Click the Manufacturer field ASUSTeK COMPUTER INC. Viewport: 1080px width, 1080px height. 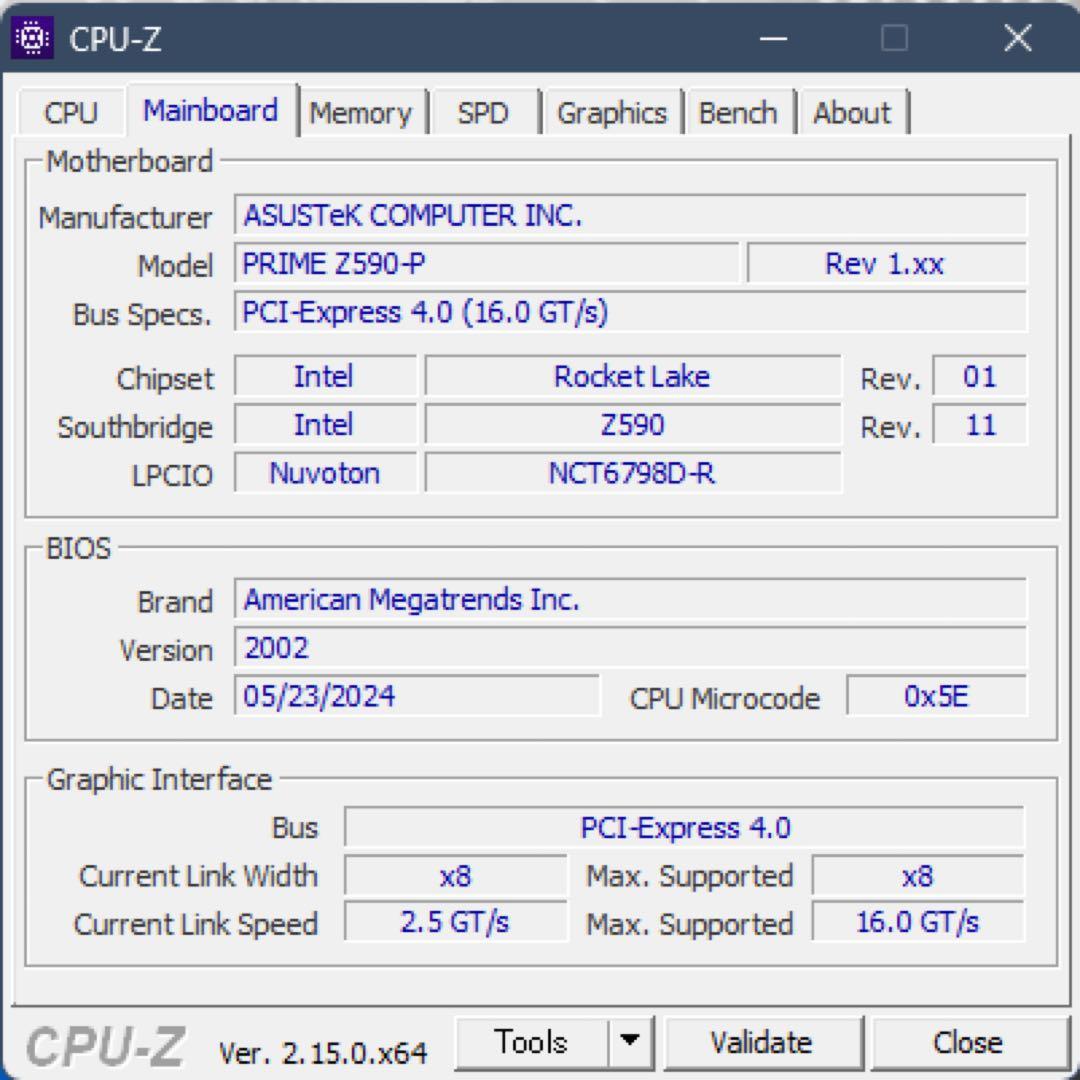(x=630, y=215)
